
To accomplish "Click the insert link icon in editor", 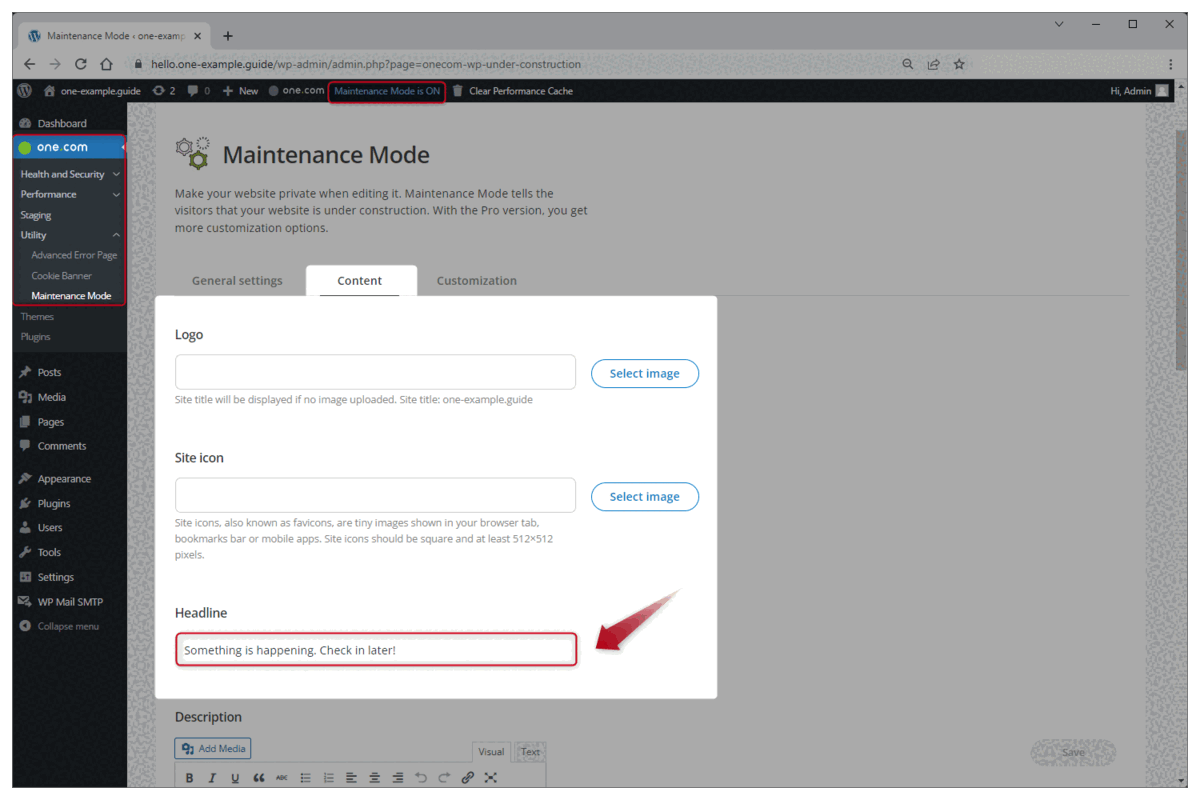I will (x=468, y=778).
